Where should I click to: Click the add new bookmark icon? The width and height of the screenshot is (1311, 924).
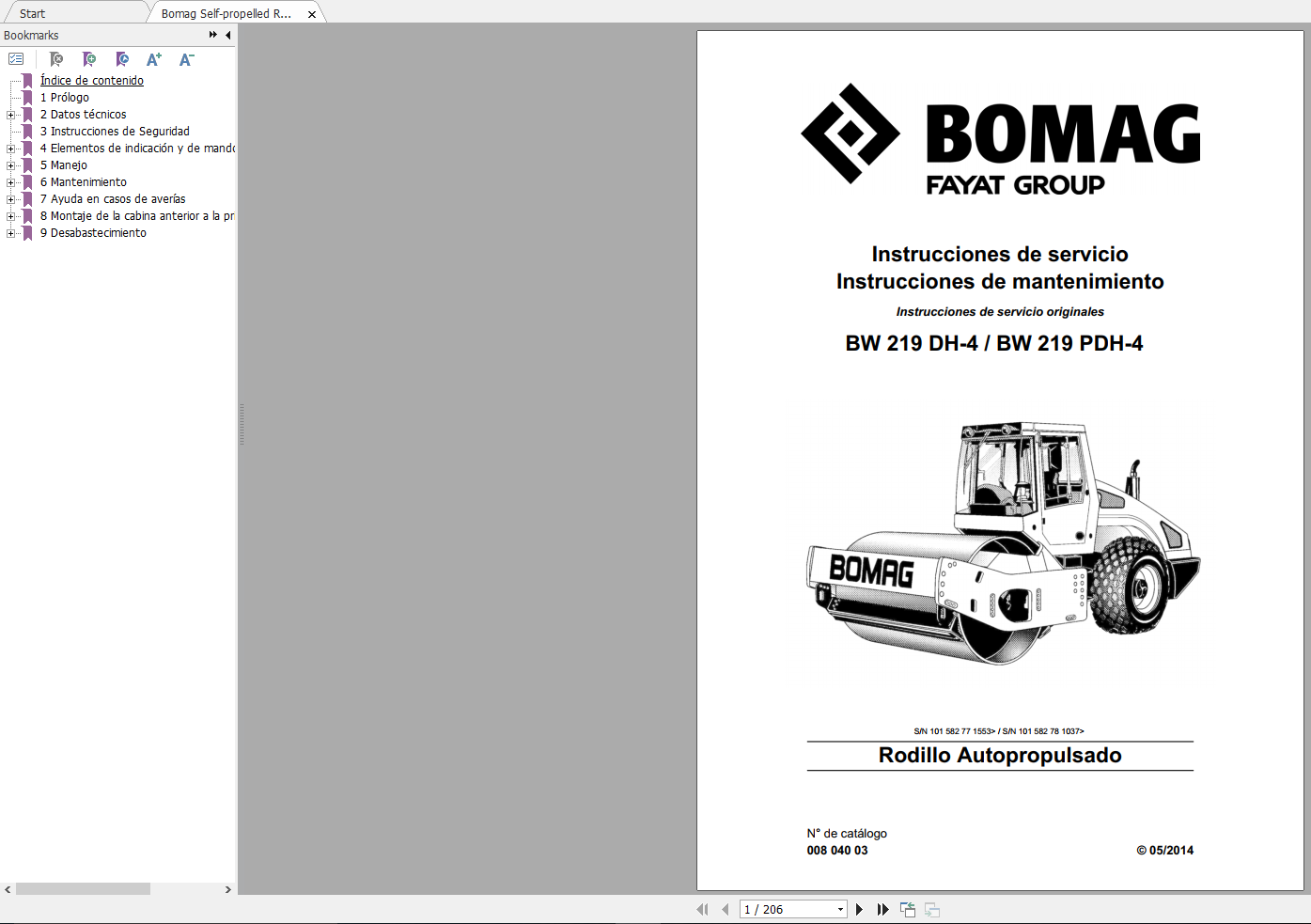point(89,59)
